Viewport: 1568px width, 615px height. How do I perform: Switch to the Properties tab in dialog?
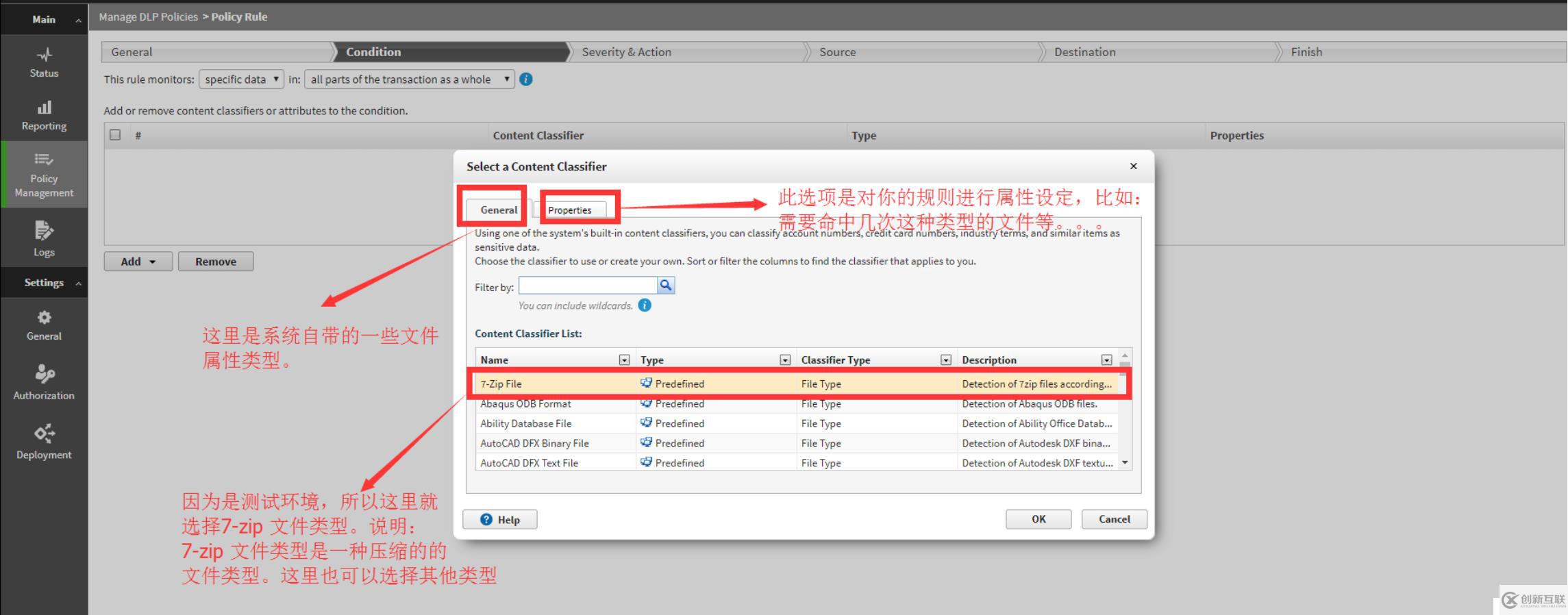[569, 210]
